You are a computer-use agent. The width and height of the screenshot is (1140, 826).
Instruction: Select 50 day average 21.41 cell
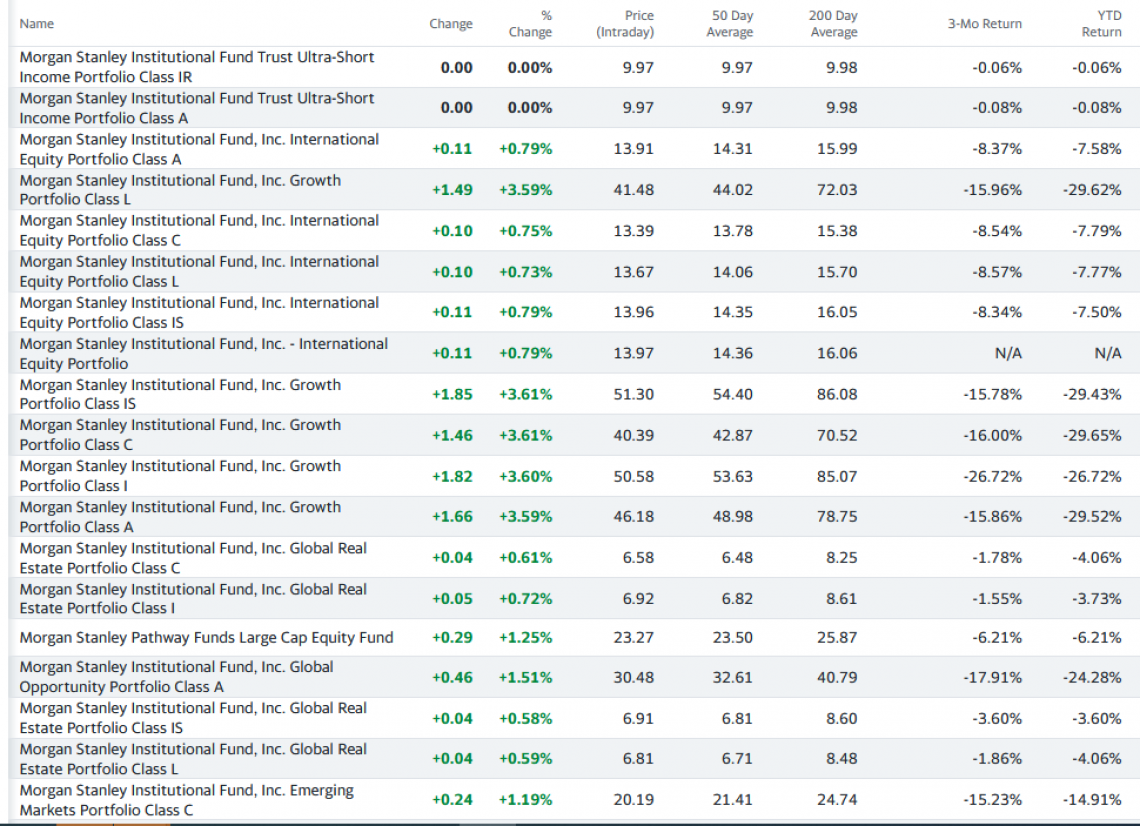click(733, 800)
